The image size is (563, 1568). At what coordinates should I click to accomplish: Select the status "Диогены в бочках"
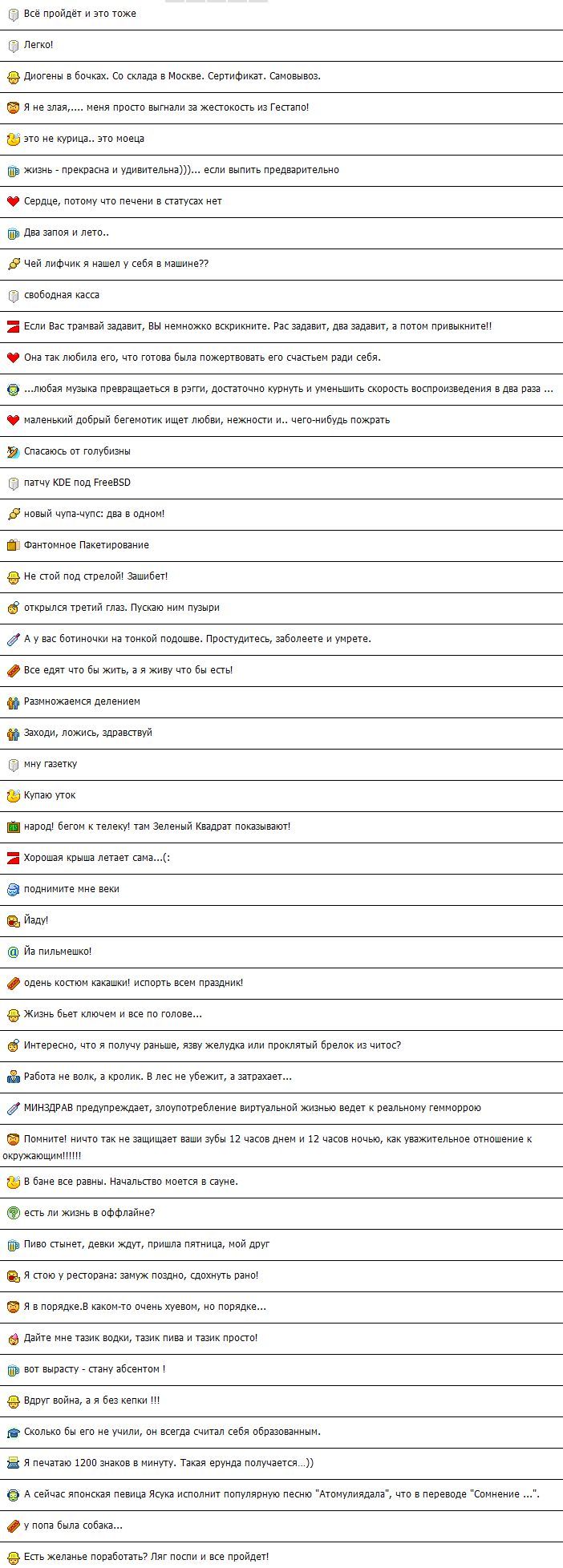click(x=172, y=76)
